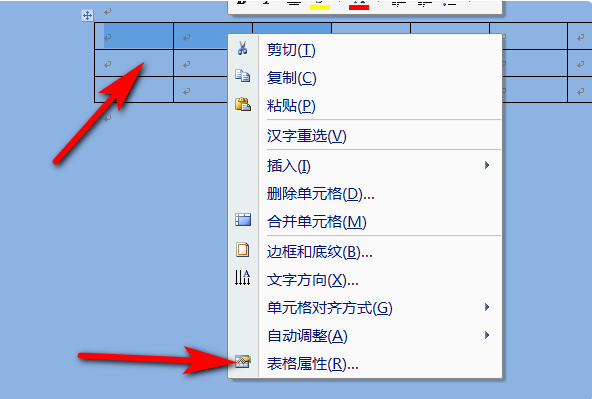
Task: Click the text direction icon for 文字方向
Action: coord(242,278)
